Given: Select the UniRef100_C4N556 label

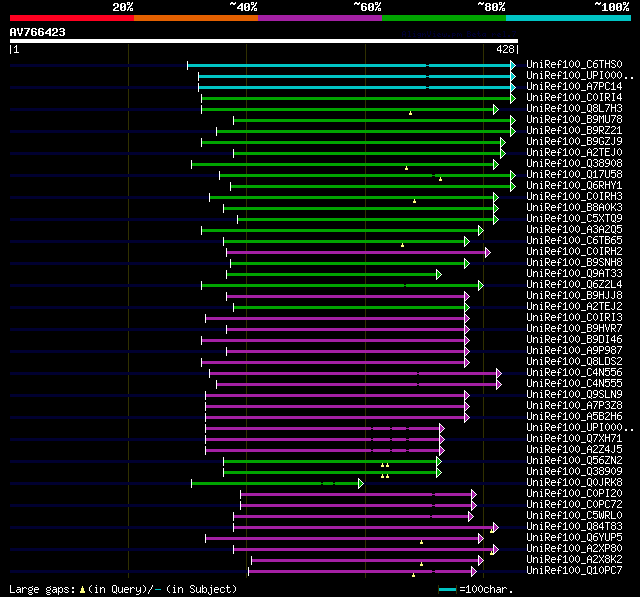Looking at the screenshot, I should (574, 373).
